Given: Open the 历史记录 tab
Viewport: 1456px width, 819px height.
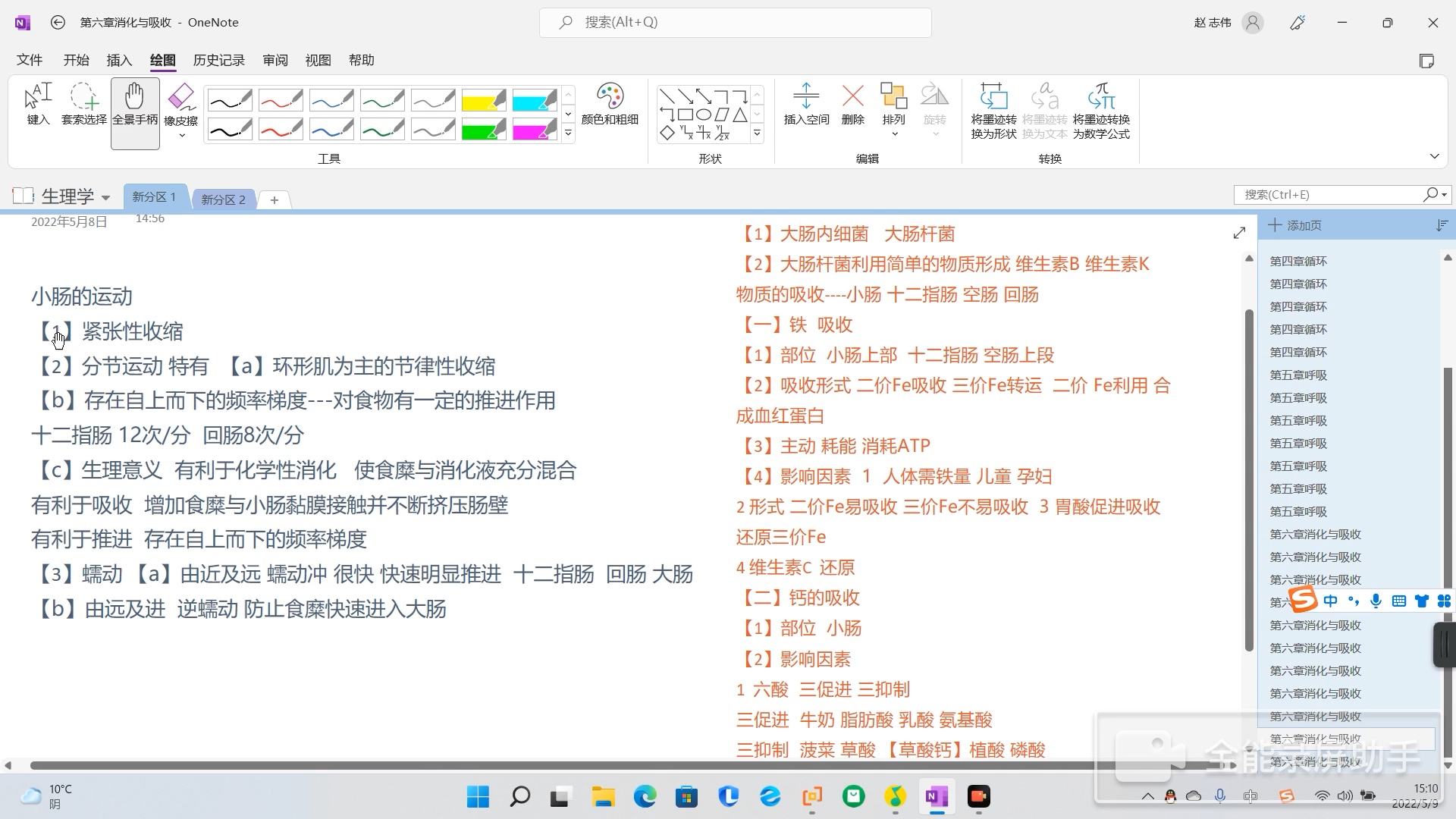Looking at the screenshot, I should pos(219,60).
